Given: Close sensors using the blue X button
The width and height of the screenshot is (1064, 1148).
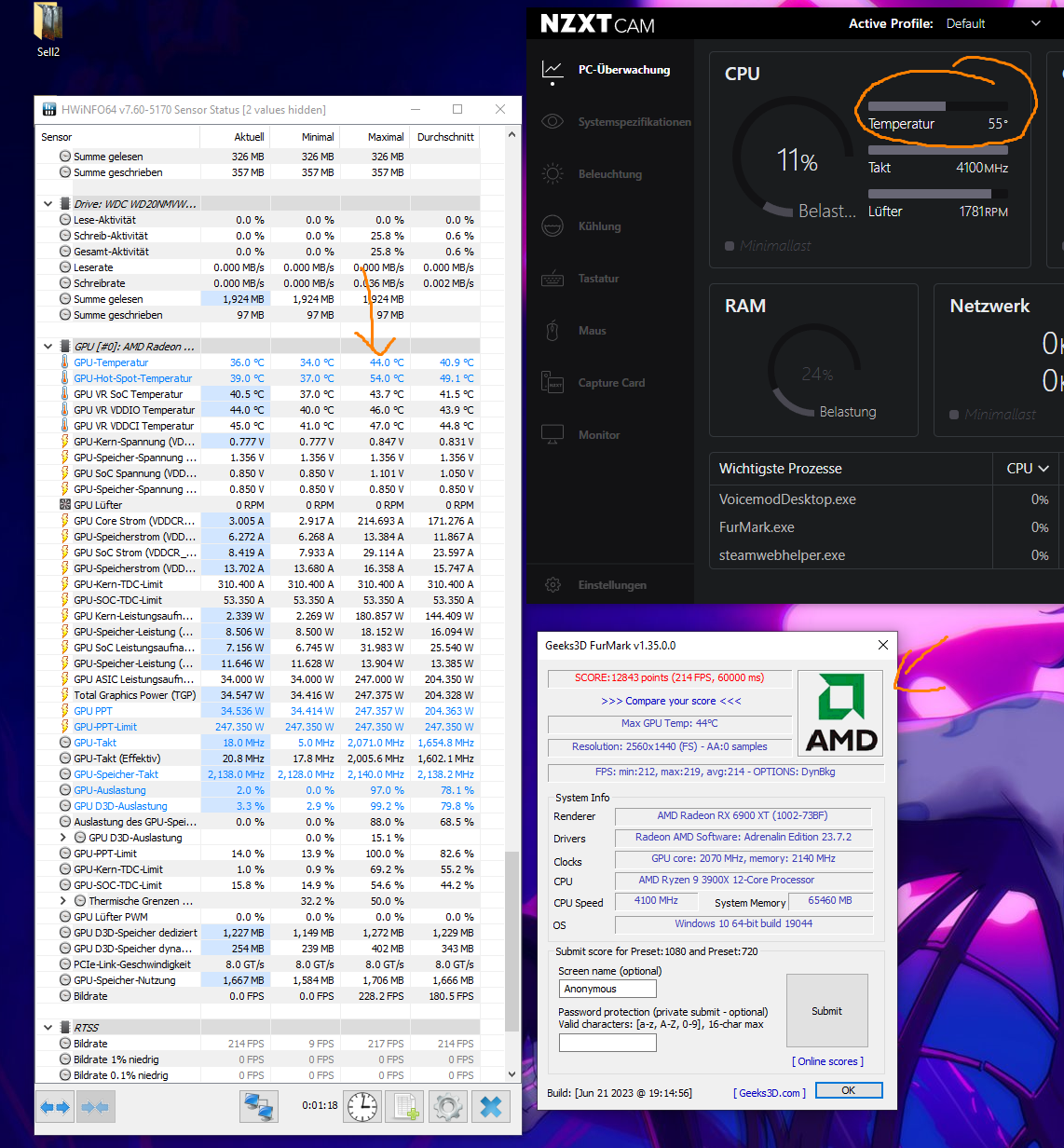Looking at the screenshot, I should pos(491,1107).
